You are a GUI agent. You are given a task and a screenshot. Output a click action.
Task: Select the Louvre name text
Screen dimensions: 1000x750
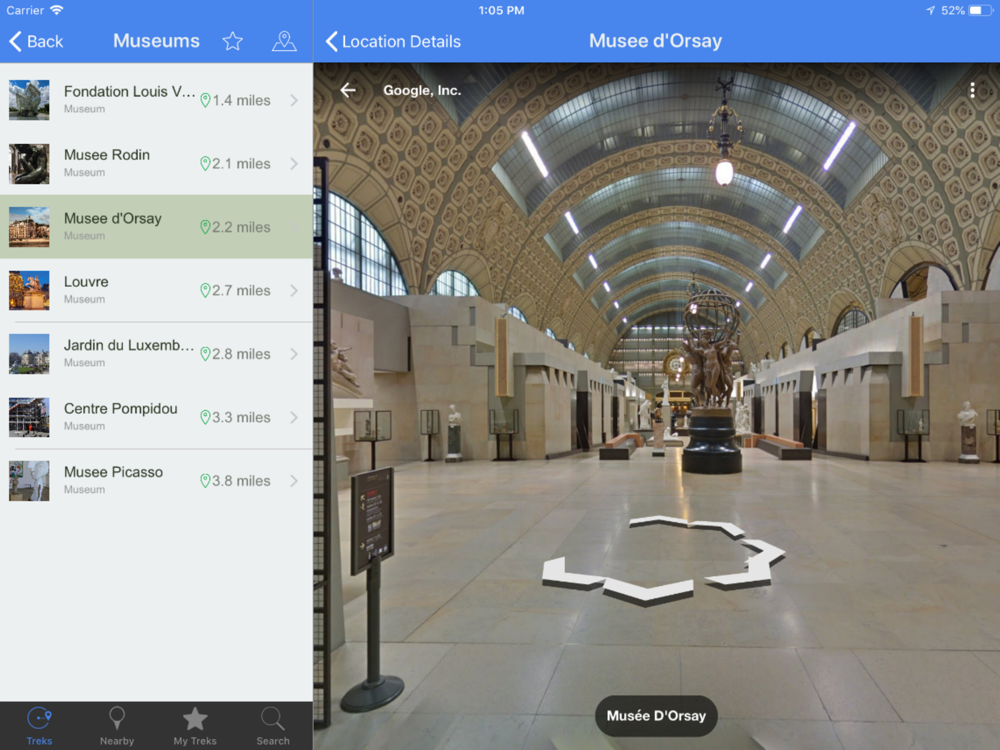(x=86, y=282)
